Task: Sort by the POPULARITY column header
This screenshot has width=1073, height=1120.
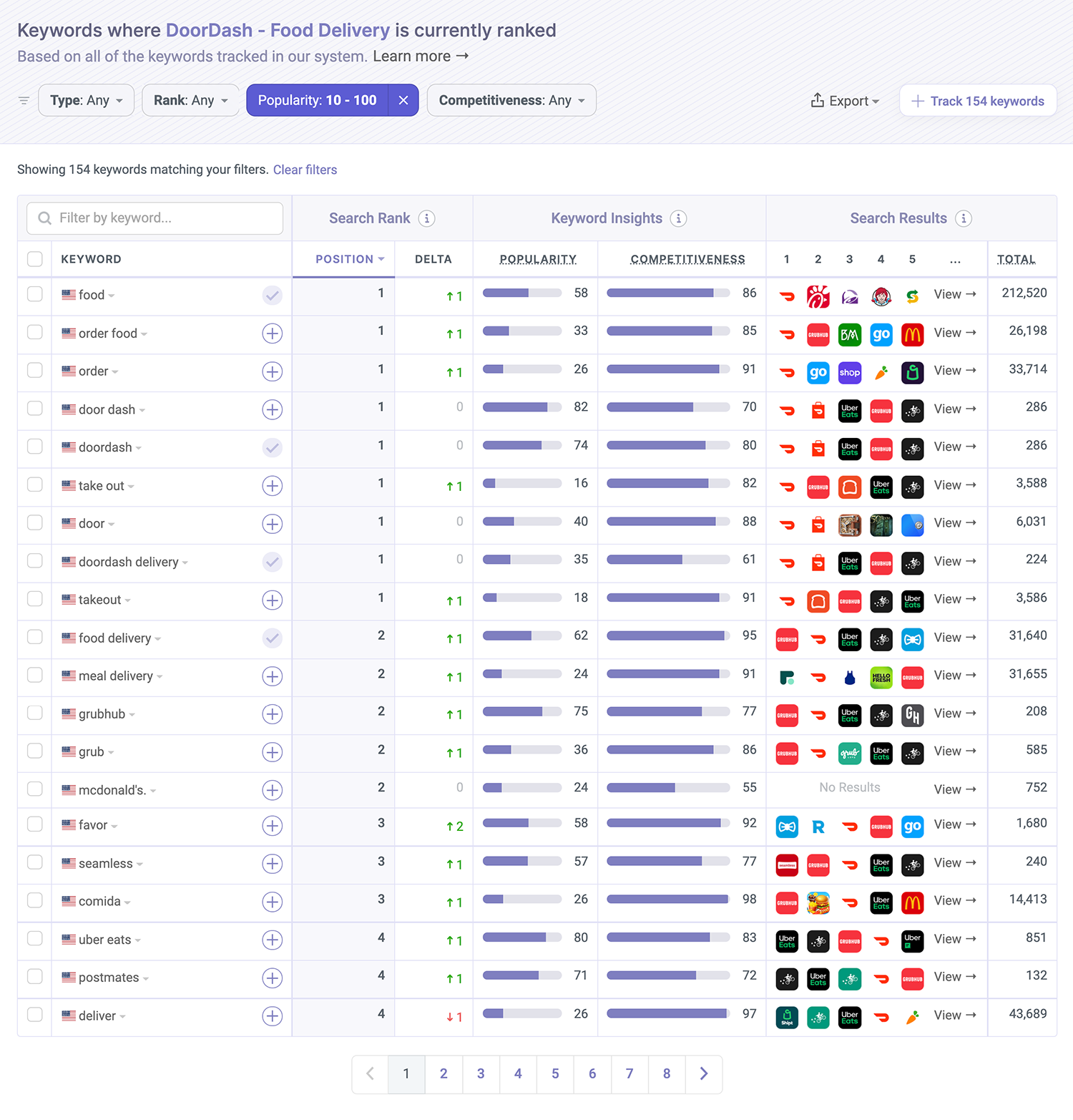Action: pos(538,259)
